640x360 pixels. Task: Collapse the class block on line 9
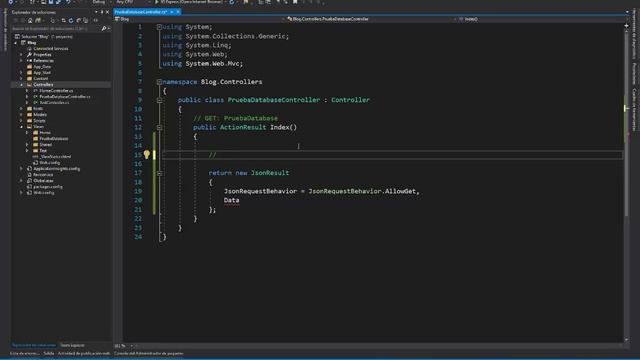(159, 100)
